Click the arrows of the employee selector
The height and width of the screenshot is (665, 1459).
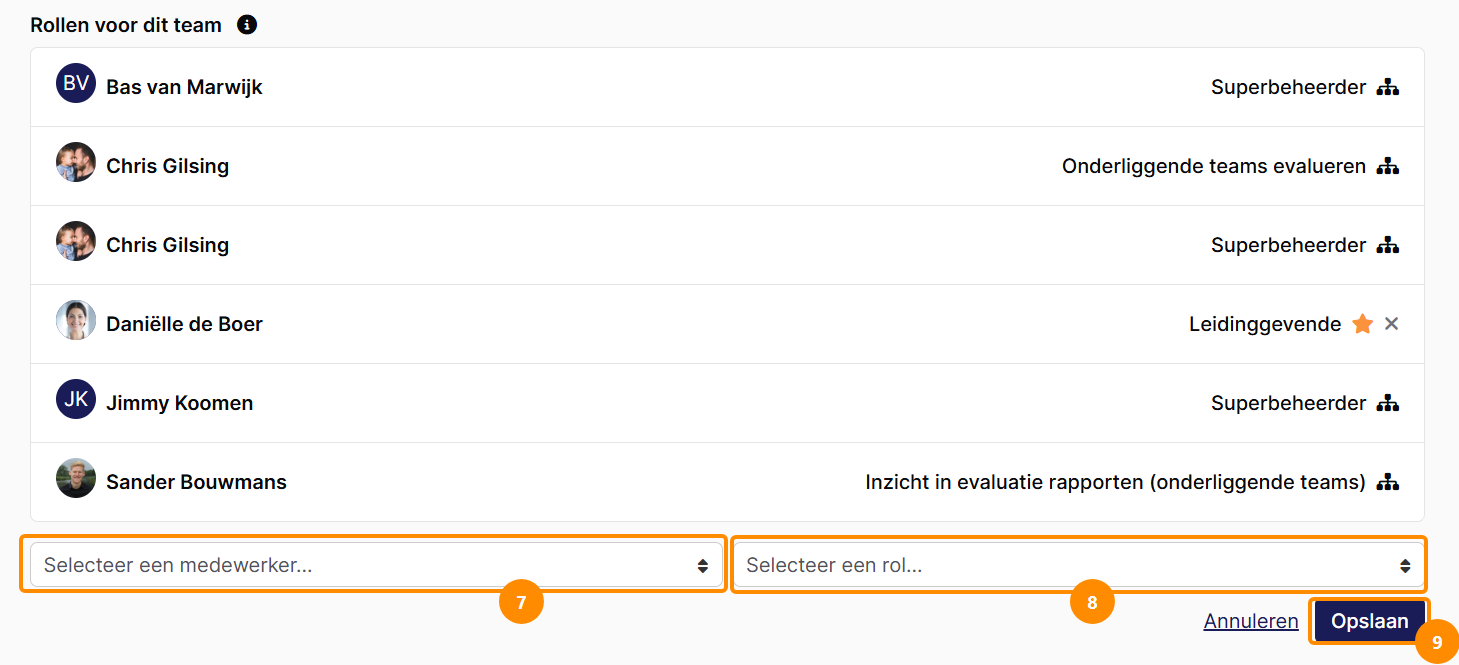tap(703, 566)
